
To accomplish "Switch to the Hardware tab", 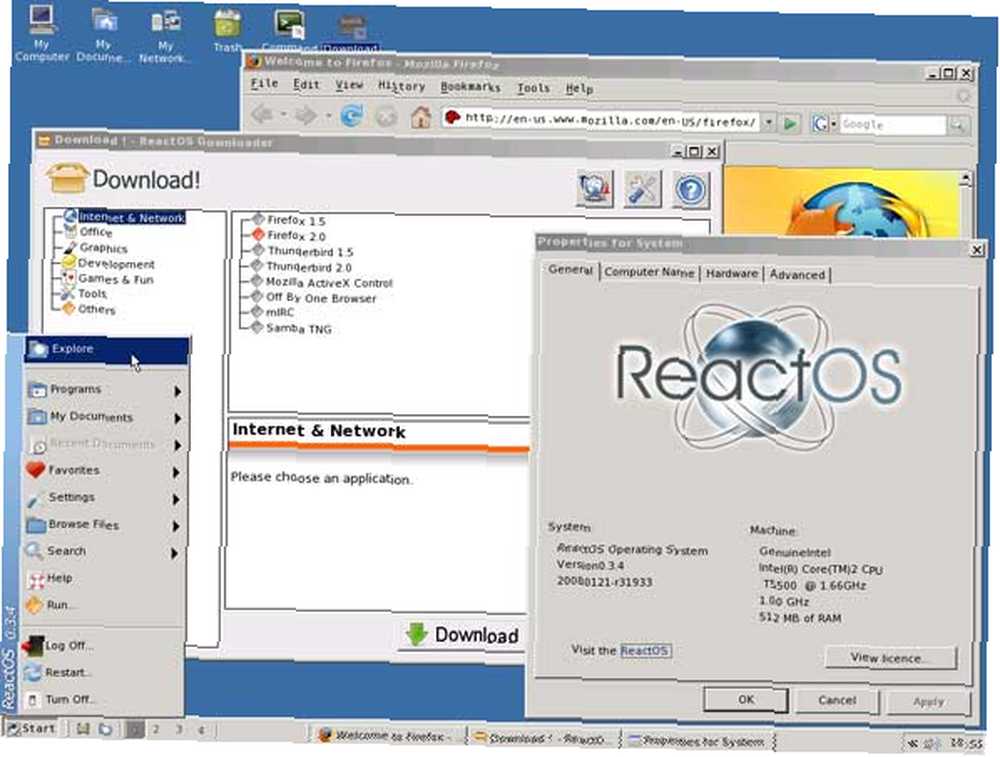I will [x=732, y=274].
